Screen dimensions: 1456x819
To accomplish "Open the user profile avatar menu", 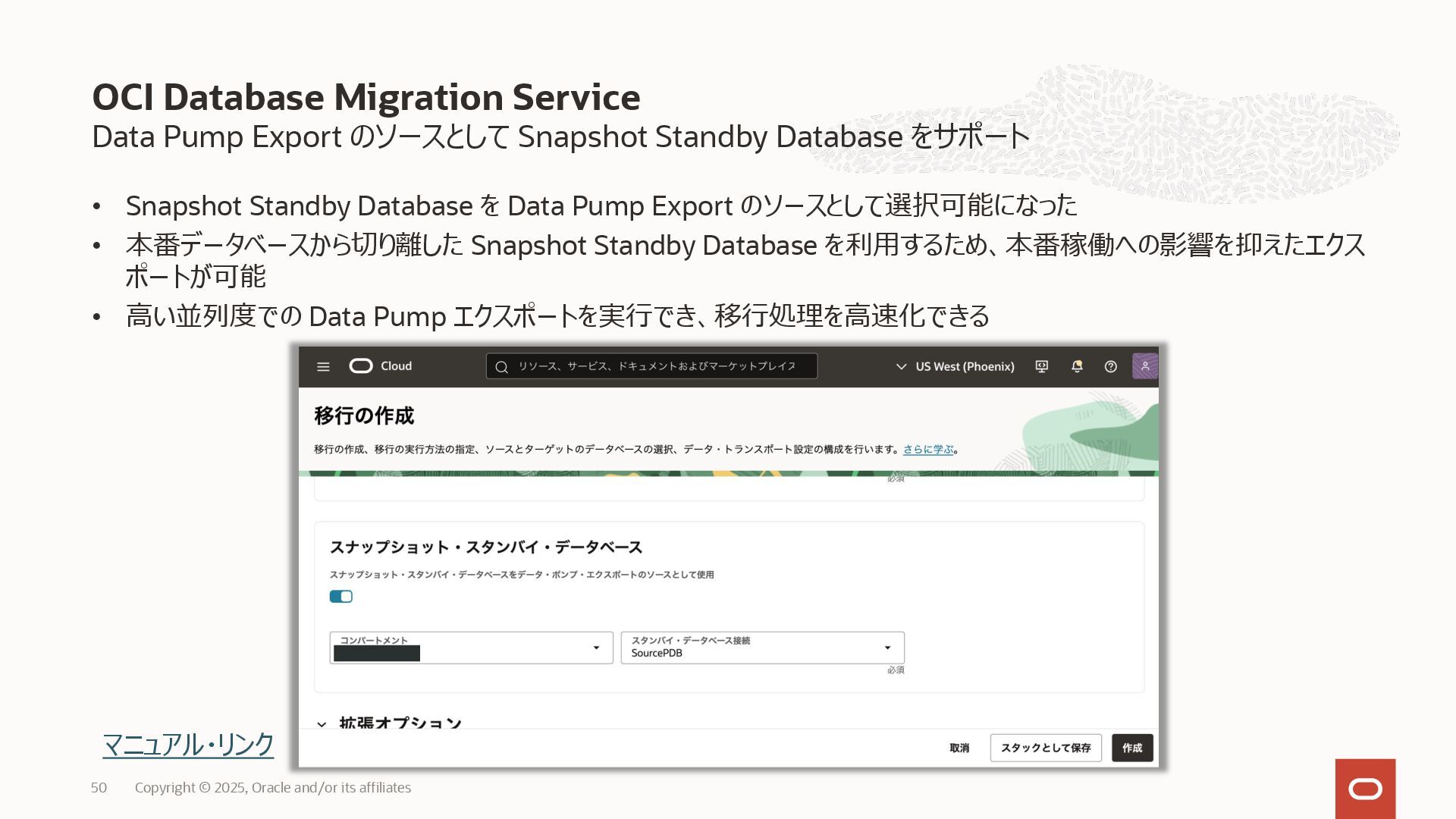I will 1145,366.
